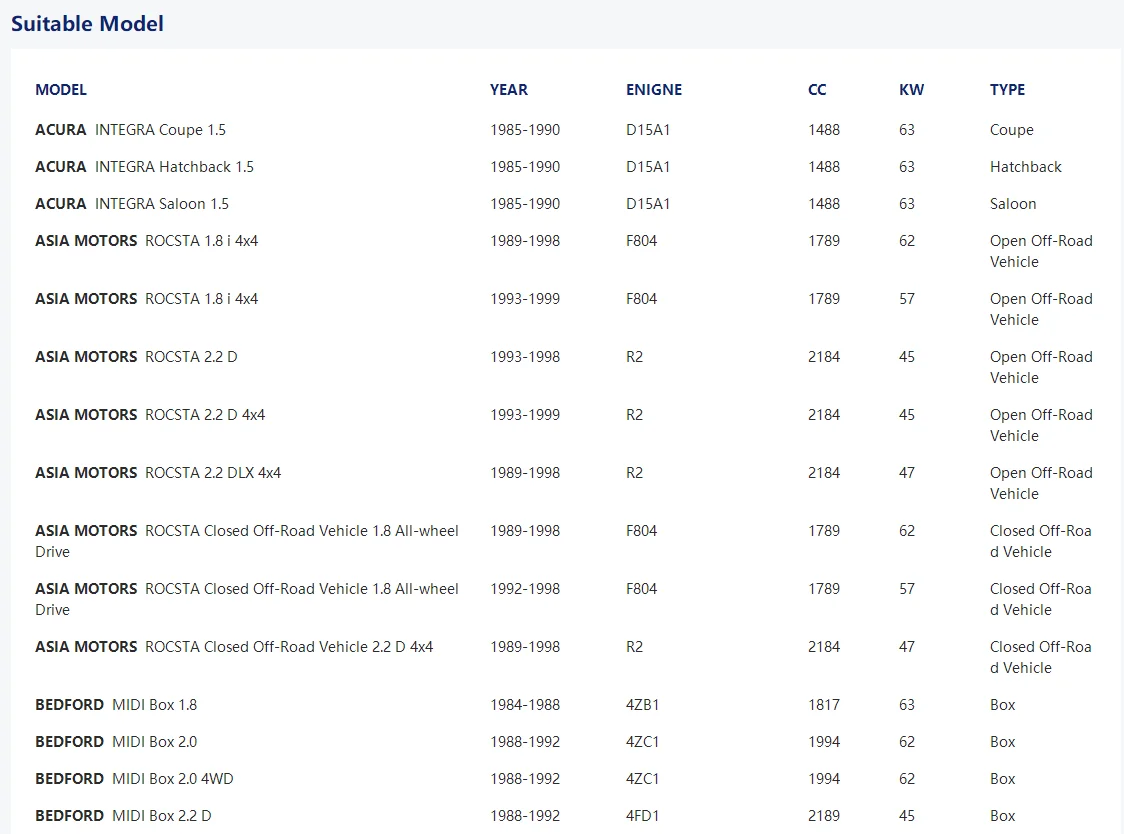Select ROCSTA Closed Off-Road Vehicle 2.2 D 4x4
1124x834 pixels.
click(x=234, y=647)
